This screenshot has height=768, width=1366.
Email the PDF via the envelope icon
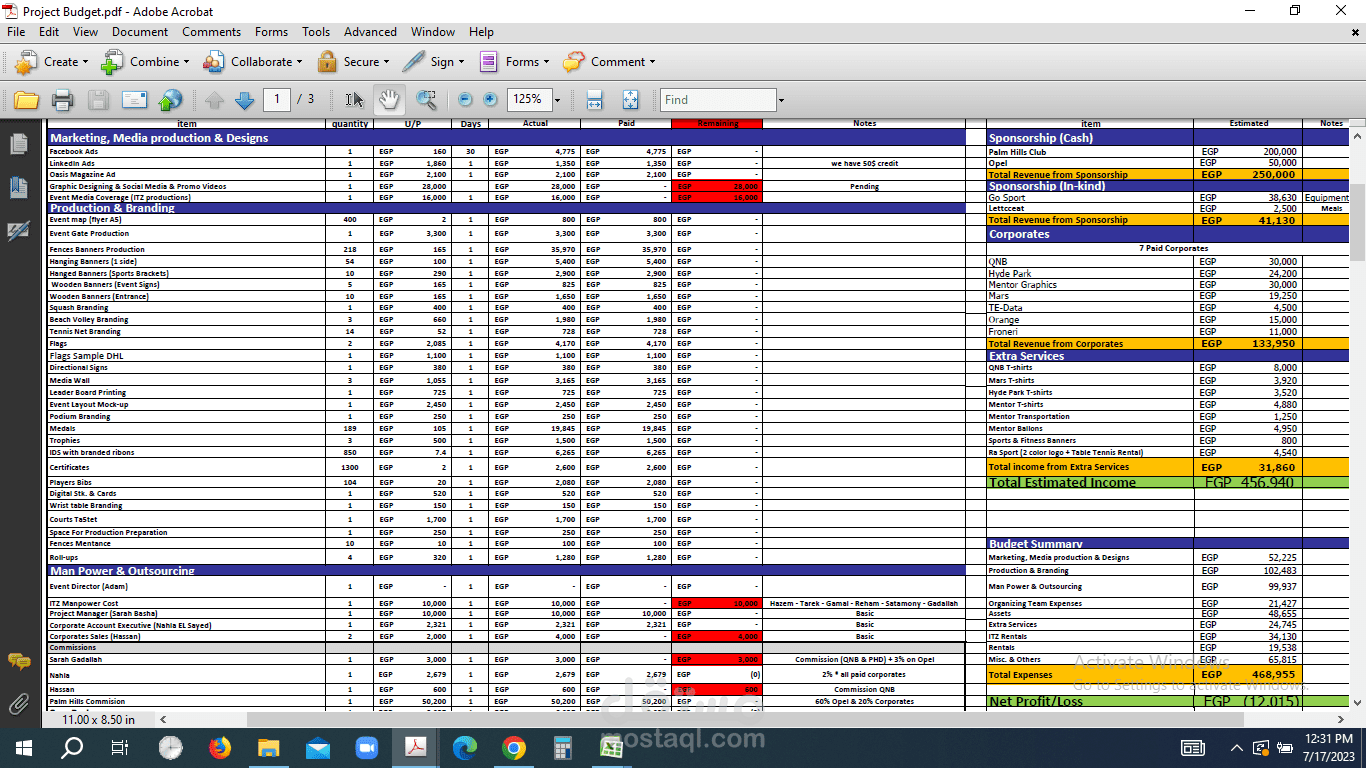(x=134, y=100)
